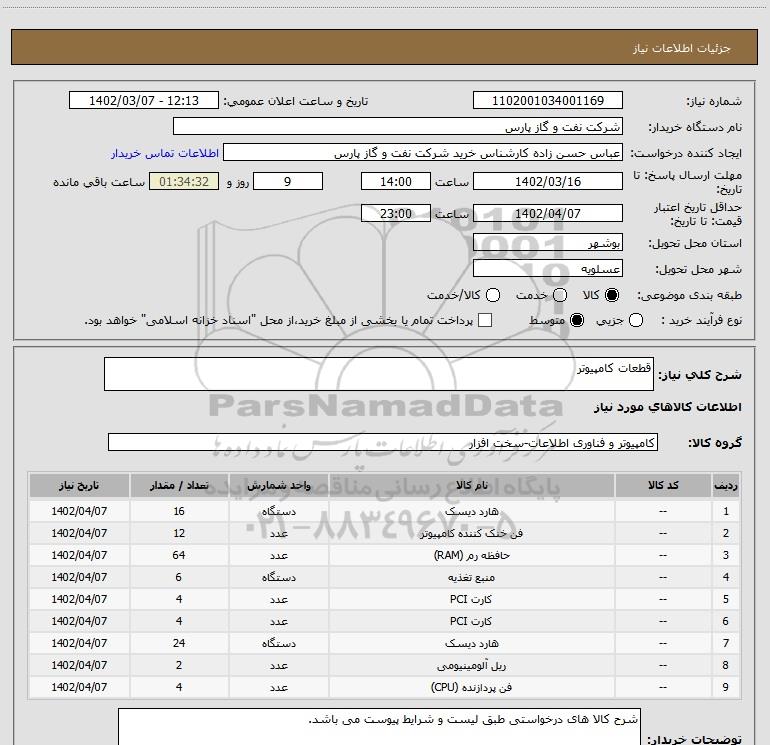Select the منبع تغذیه row

point(385,577)
